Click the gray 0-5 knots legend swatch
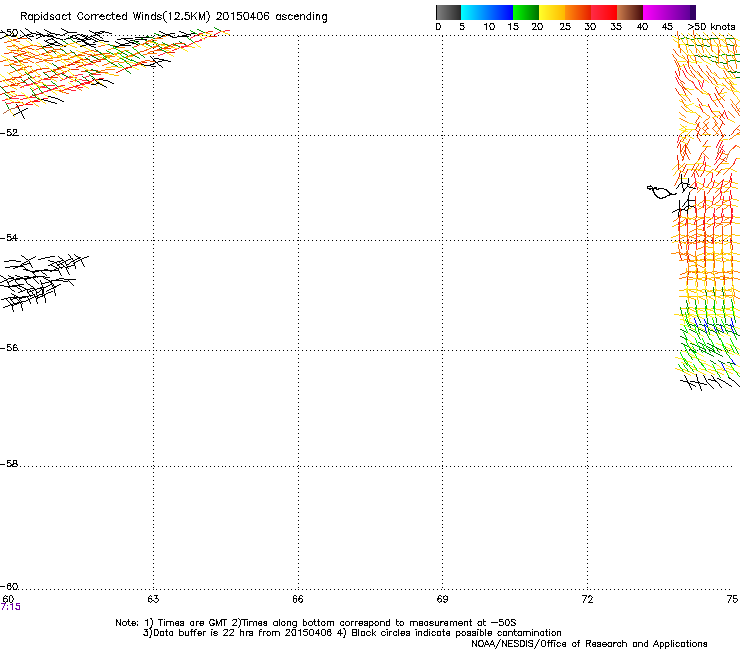Image resolution: width=740 pixels, height=650 pixels. 448,12
